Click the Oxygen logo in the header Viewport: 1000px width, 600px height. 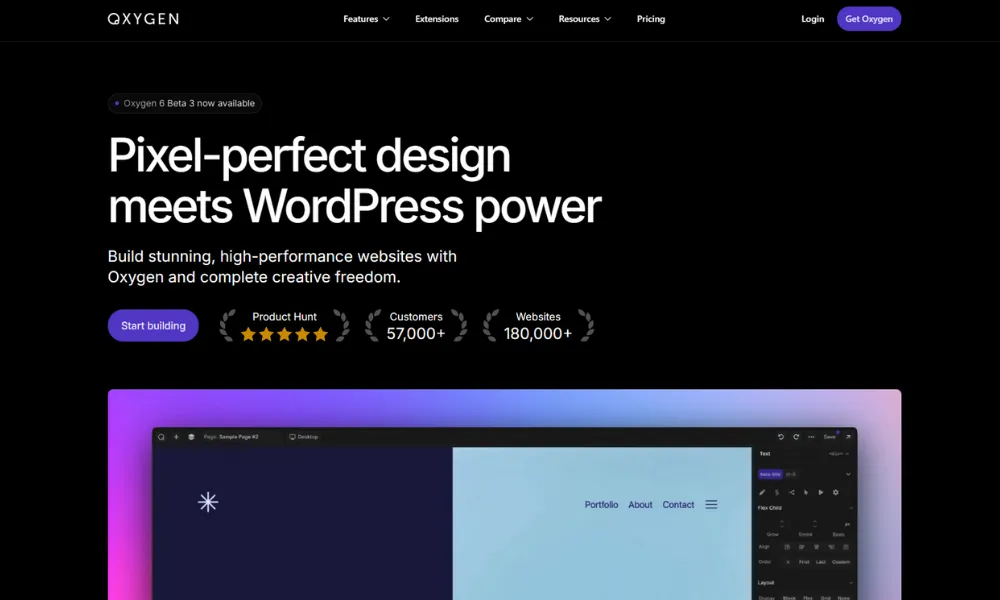pos(143,19)
